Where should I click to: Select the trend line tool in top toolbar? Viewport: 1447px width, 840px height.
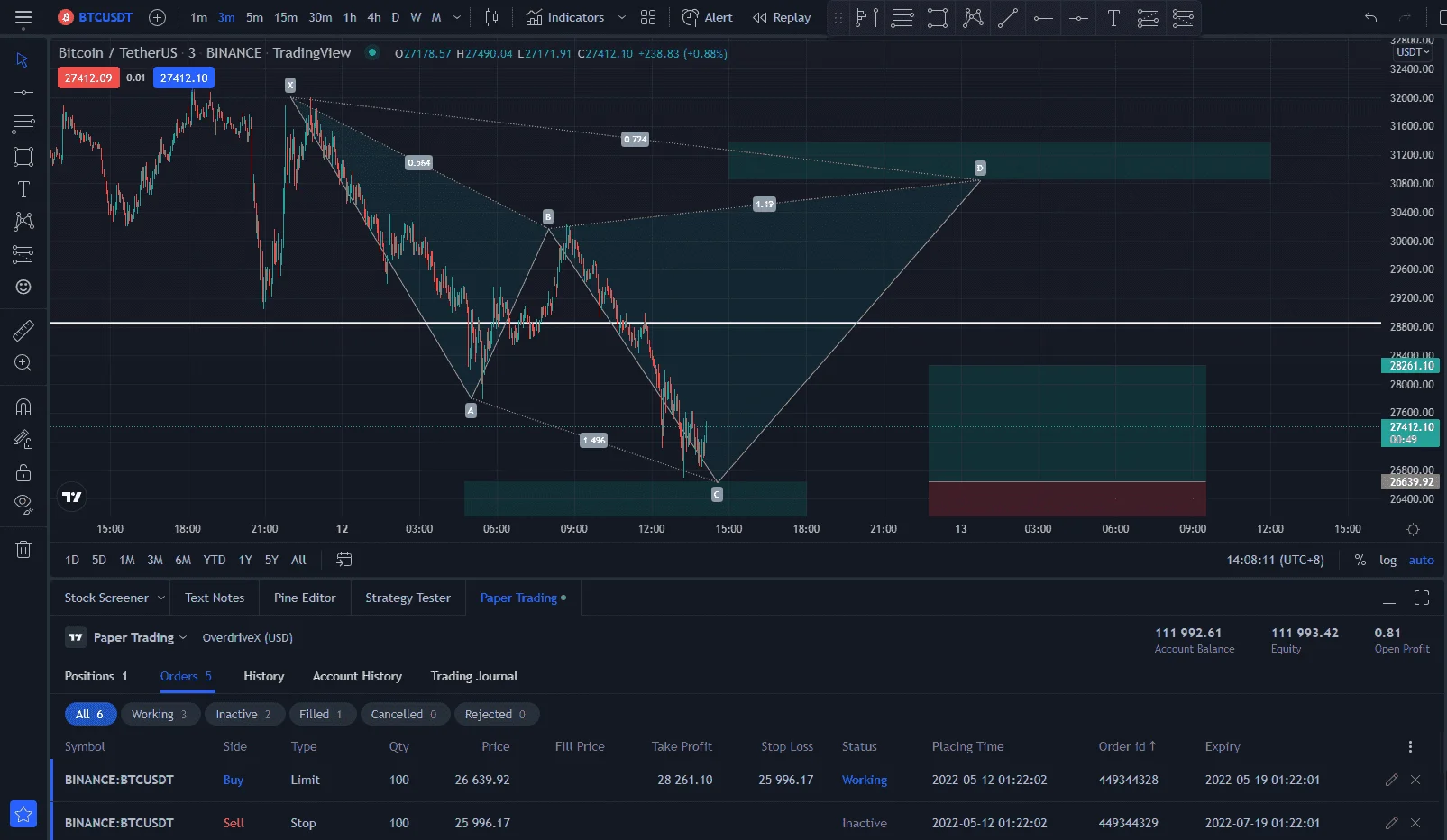pos(1008,17)
